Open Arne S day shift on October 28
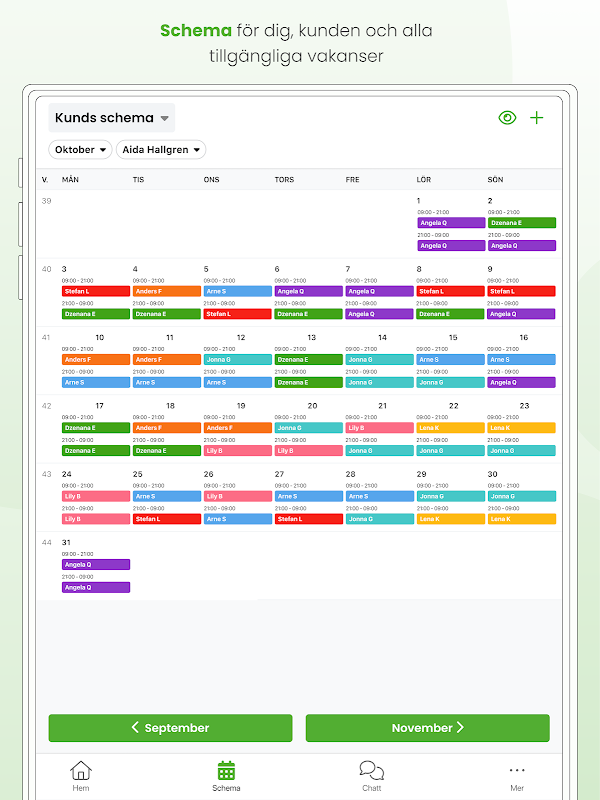This screenshot has width=600, height=800. pos(380,496)
